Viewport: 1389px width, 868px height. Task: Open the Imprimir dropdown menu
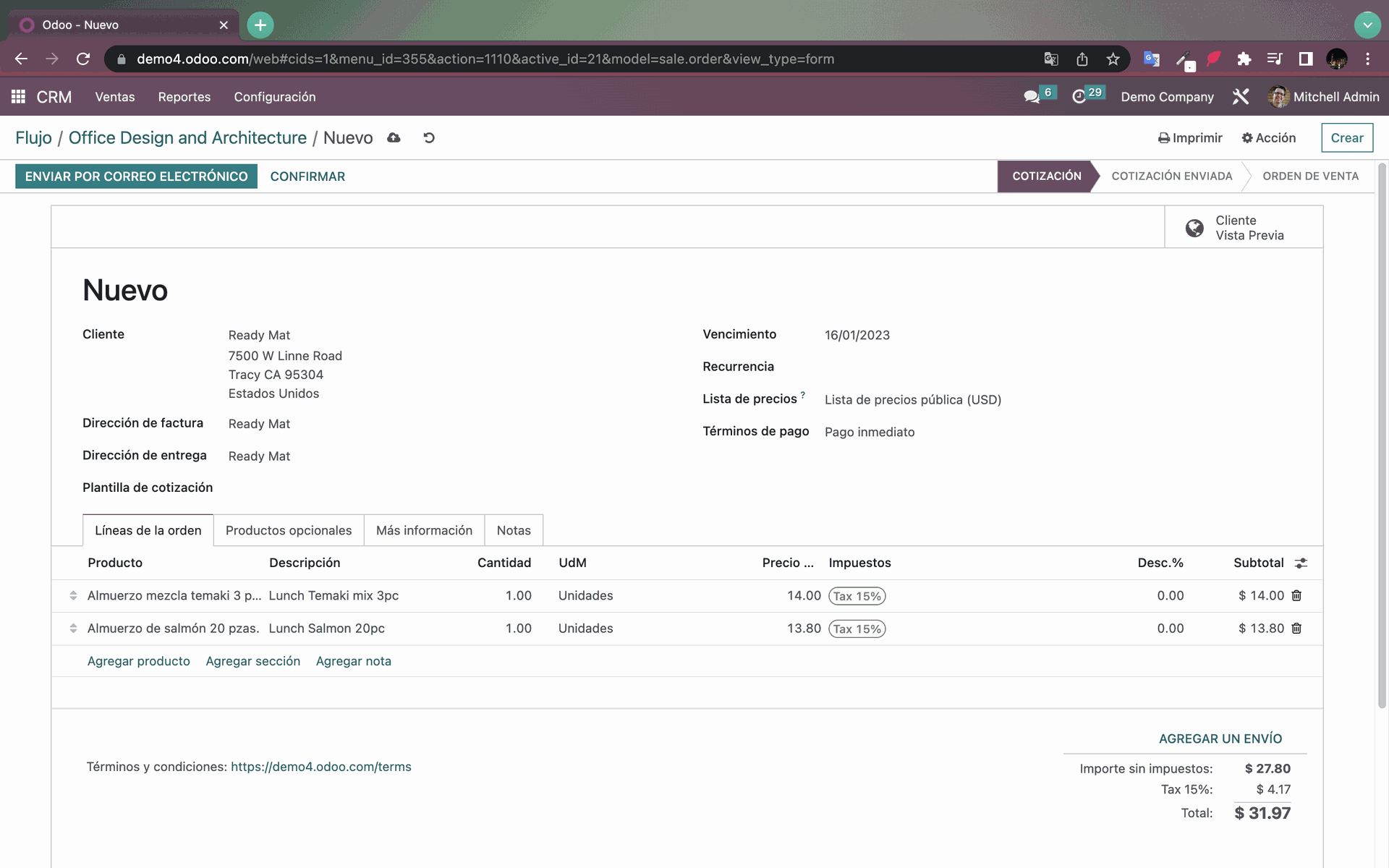[1190, 137]
